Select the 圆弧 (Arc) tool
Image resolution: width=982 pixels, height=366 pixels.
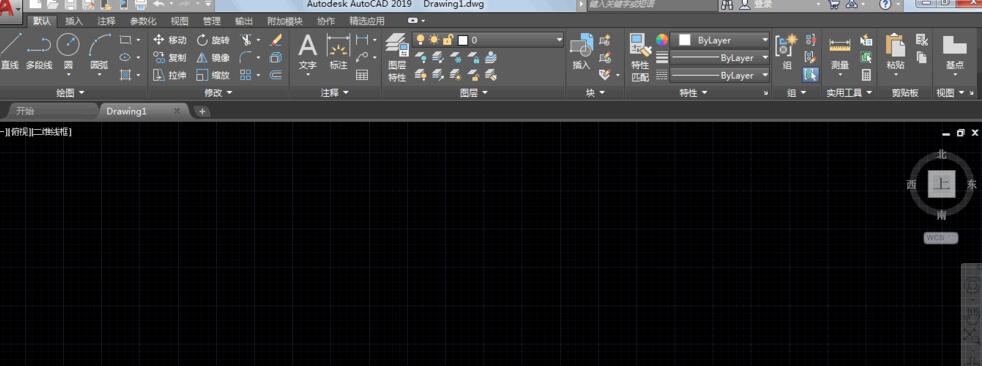pyautogui.click(x=99, y=50)
